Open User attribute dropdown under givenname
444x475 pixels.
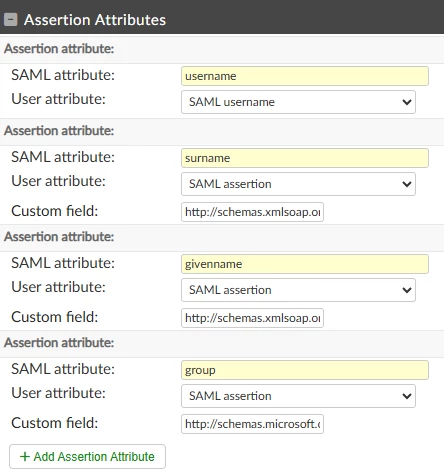pos(298,290)
